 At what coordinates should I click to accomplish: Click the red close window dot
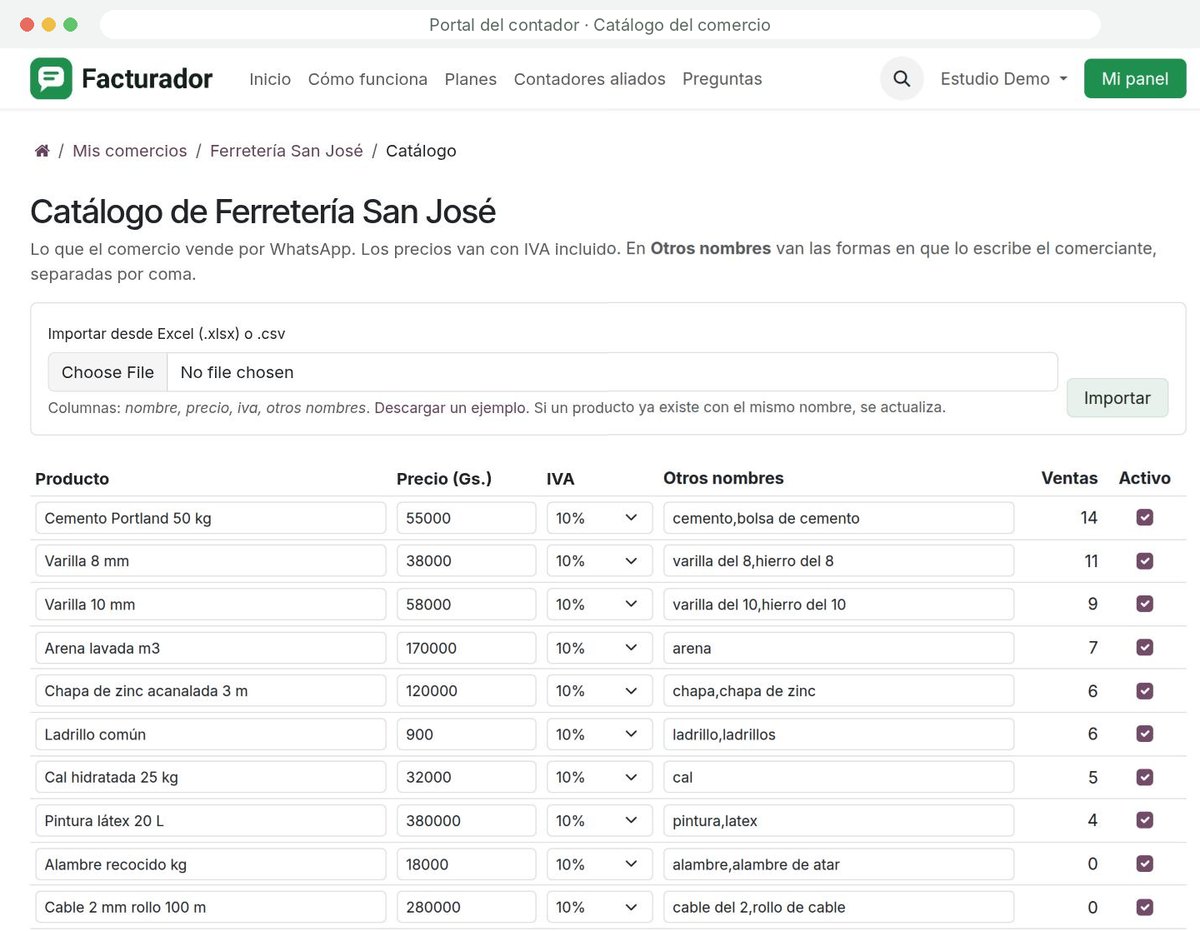pyautogui.click(x=26, y=24)
